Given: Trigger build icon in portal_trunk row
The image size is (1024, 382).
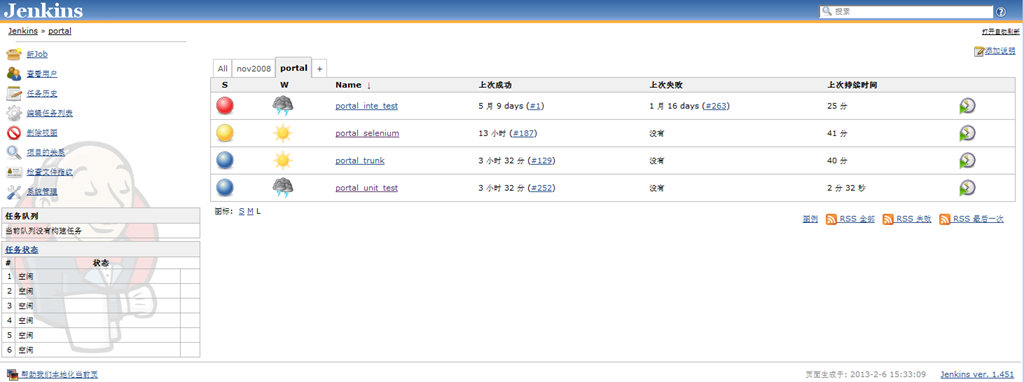Looking at the screenshot, I should (967, 161).
